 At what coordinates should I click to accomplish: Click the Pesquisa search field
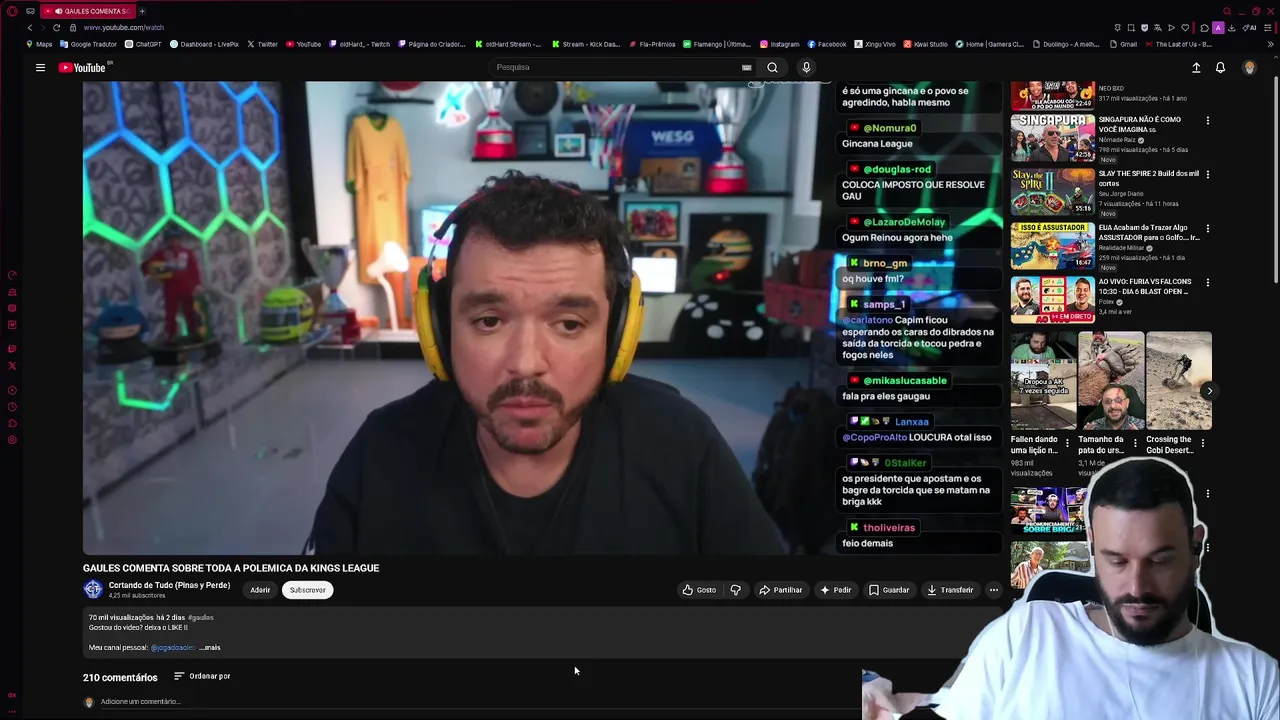tap(615, 67)
